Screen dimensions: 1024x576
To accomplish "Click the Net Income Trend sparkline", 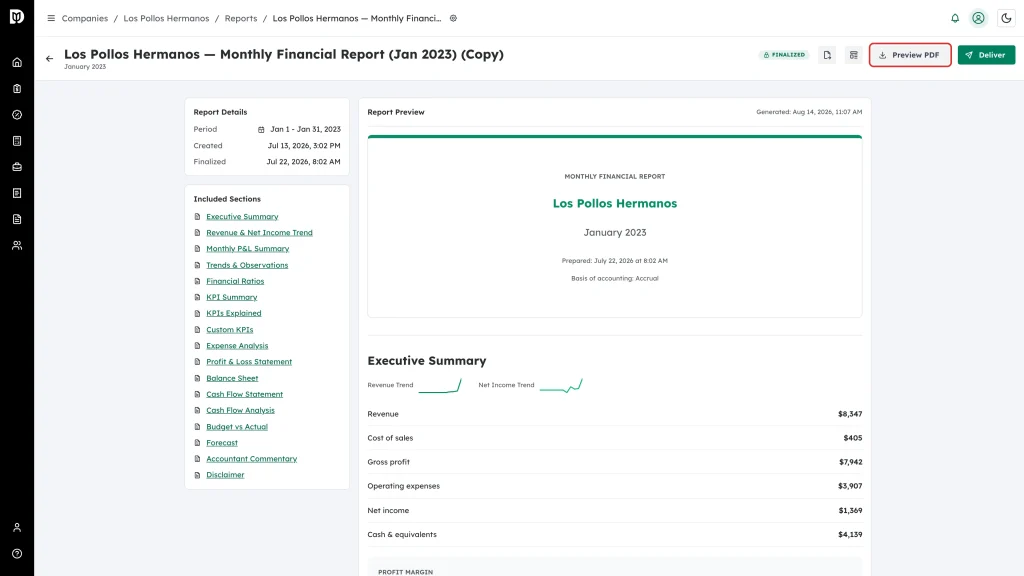I will 561,385.
